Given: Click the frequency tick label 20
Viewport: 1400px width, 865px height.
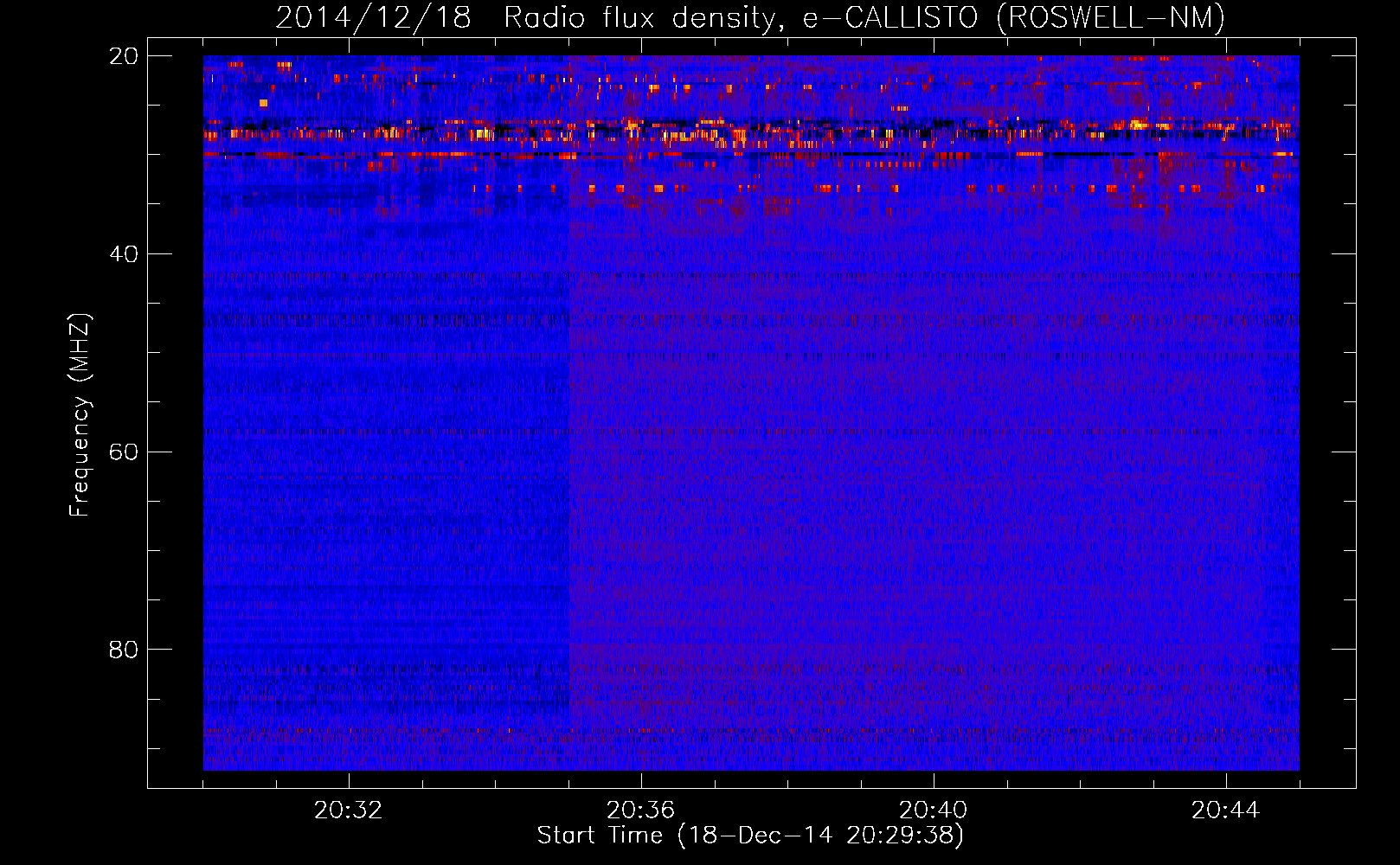Looking at the screenshot, I should tap(123, 56).
